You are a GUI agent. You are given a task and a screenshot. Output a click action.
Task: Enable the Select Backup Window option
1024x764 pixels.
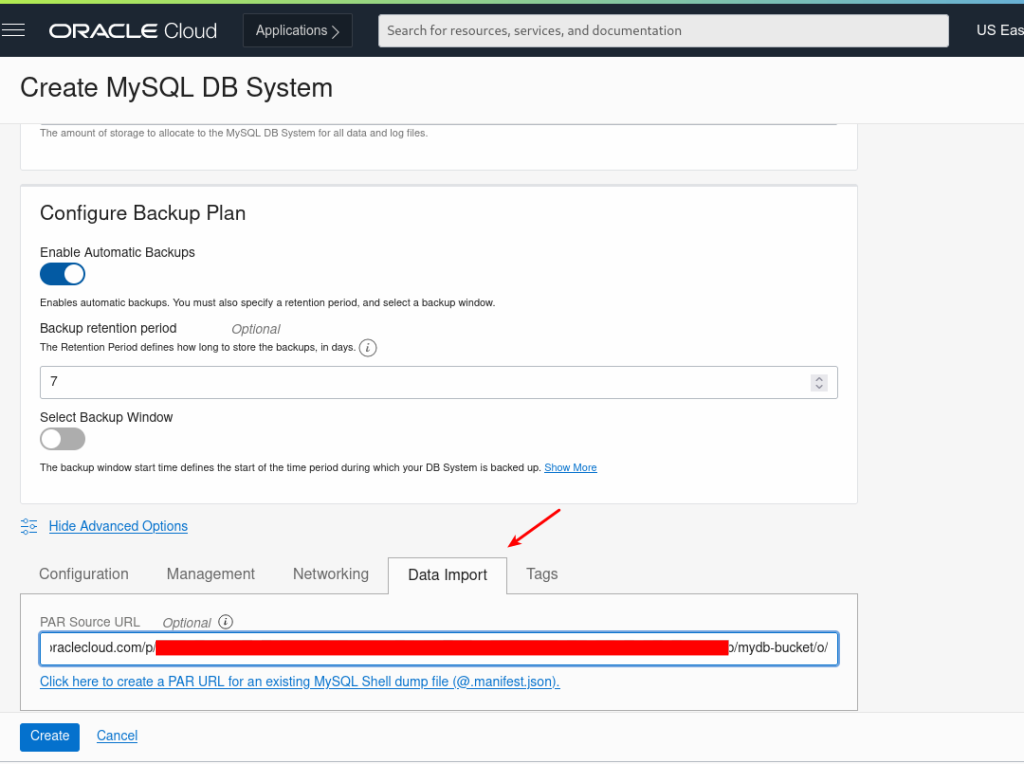click(x=62, y=438)
